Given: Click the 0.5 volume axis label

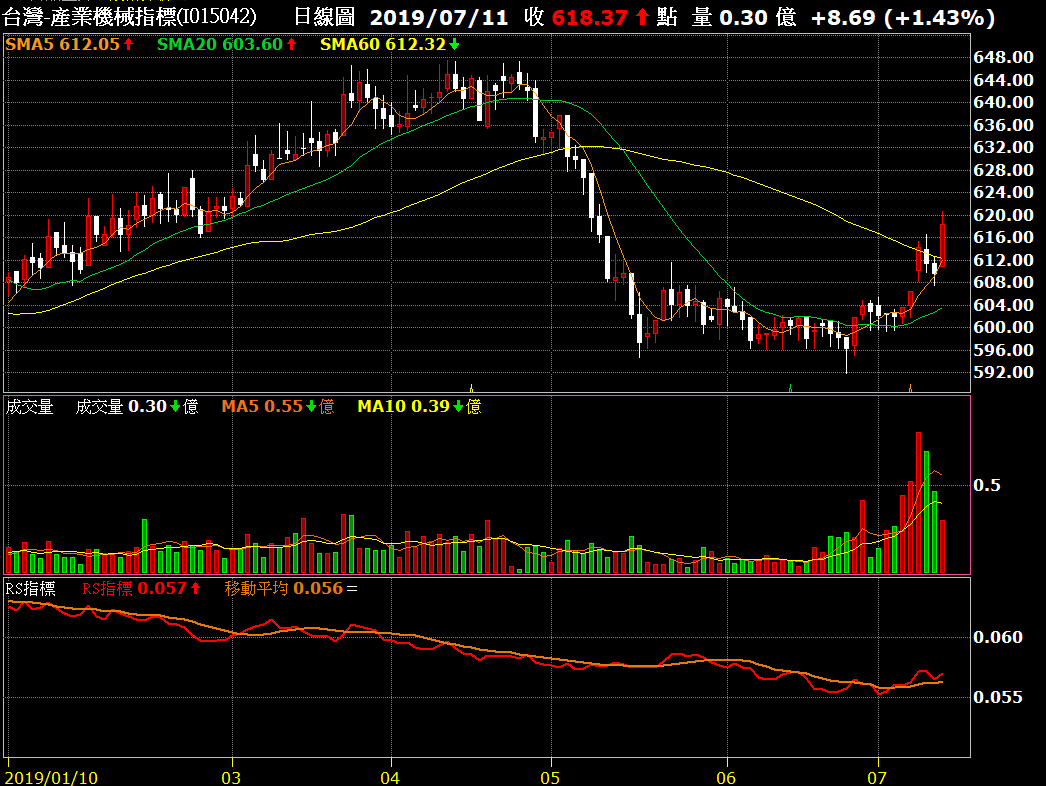Looking at the screenshot, I should tap(987, 485).
